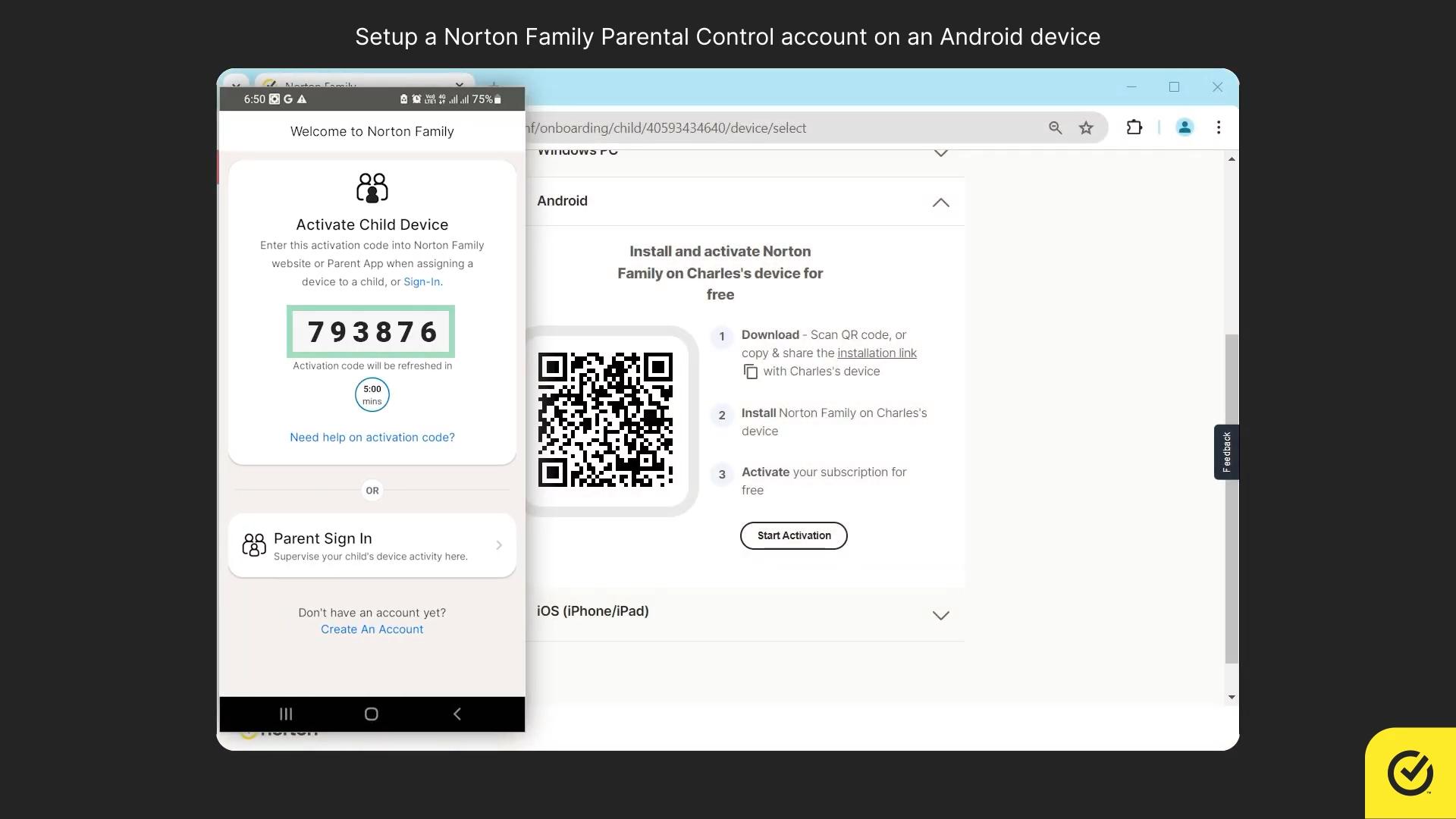Click the Start Activation button
This screenshot has width=1456, height=819.
pos(794,535)
